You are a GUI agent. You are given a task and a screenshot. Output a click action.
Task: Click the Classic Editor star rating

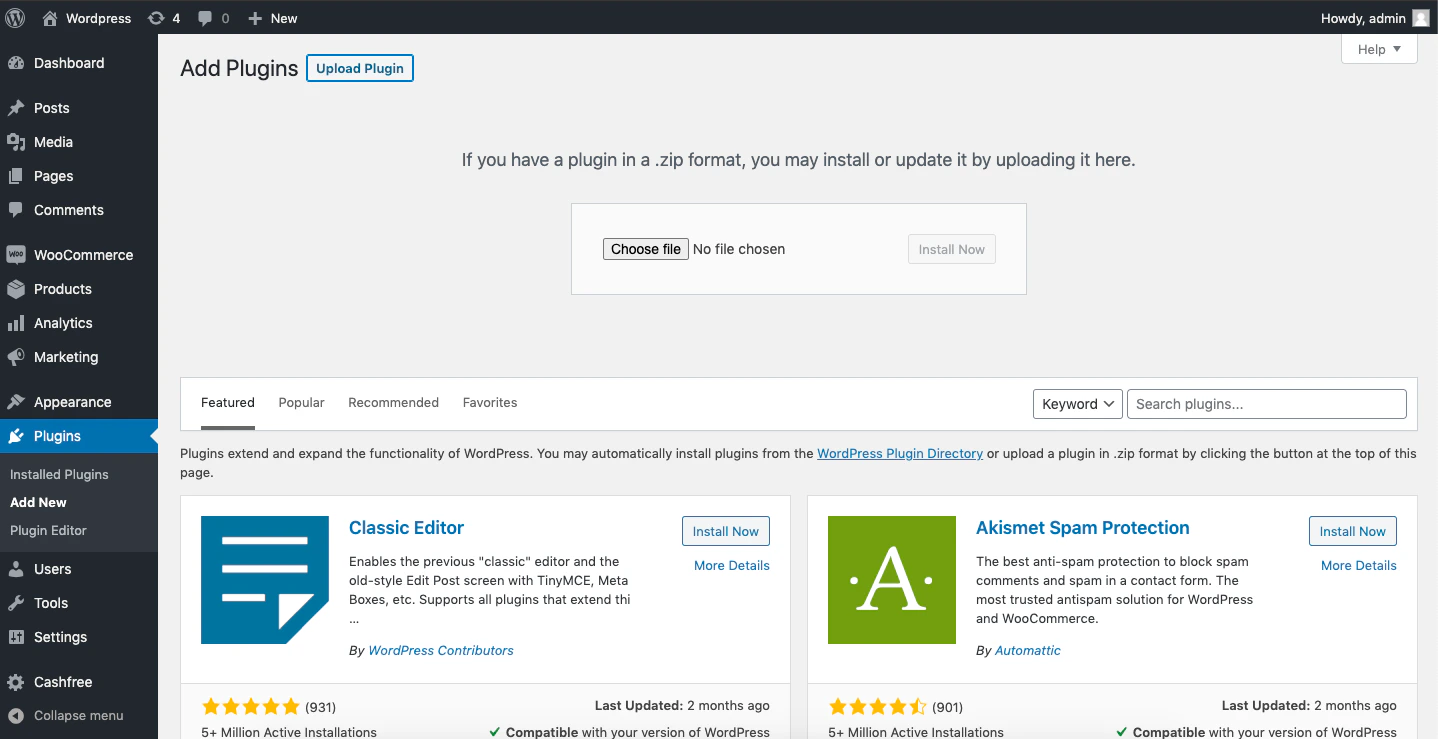click(x=251, y=707)
